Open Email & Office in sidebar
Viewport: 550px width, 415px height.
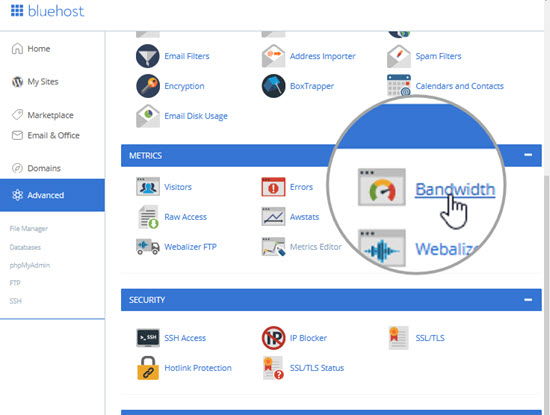[x=46, y=135]
